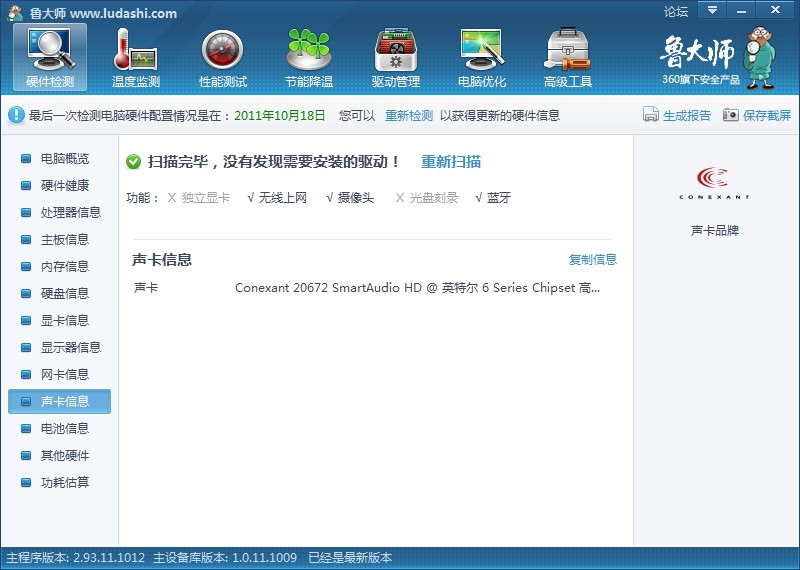This screenshot has width=800, height=570.
Task: Click the 保存截屏 save screenshot button
Action: coord(756,115)
